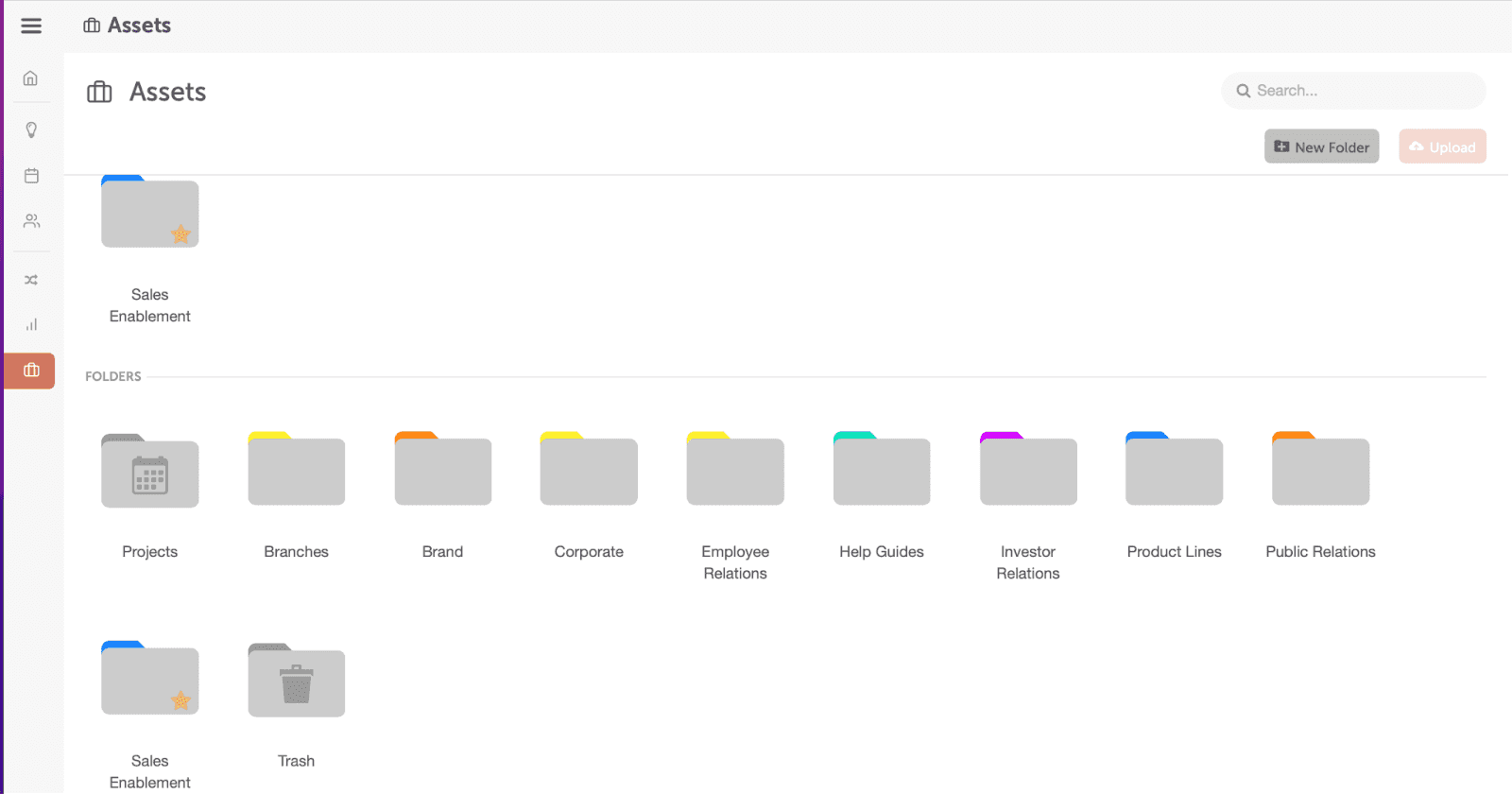Create a New Folder
1512x794 pixels.
tap(1321, 147)
